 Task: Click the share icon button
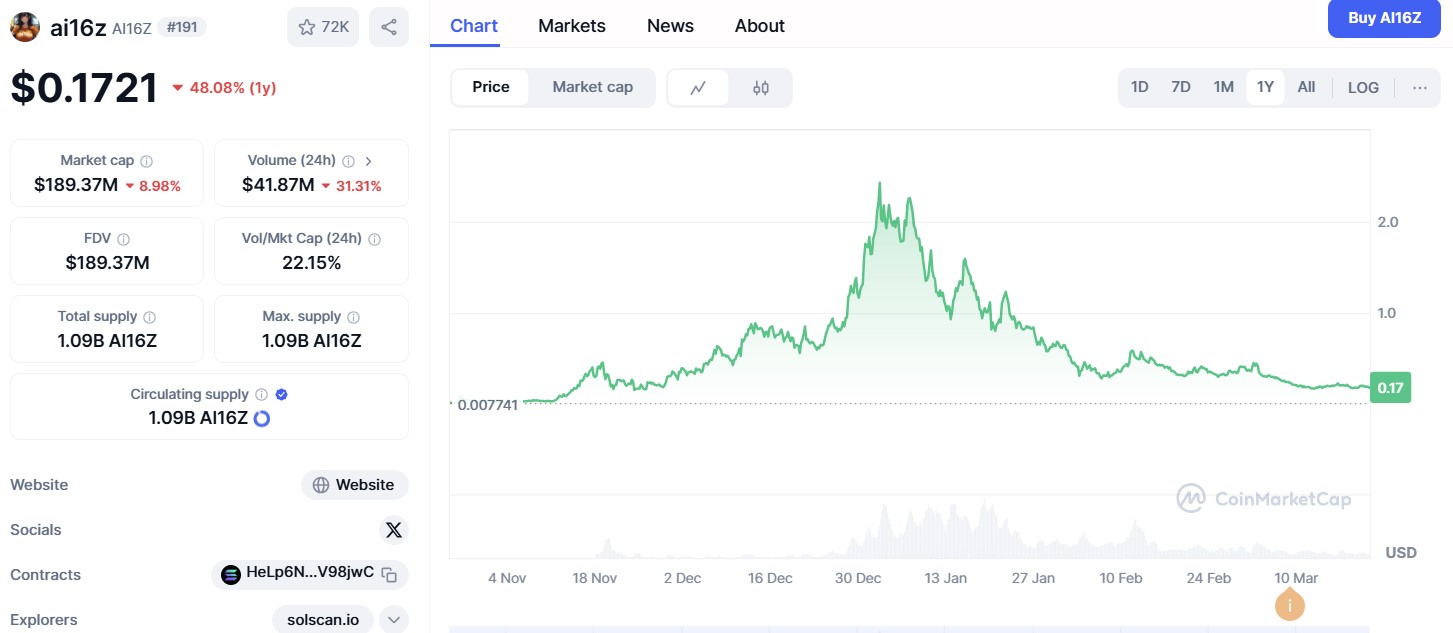(x=389, y=27)
